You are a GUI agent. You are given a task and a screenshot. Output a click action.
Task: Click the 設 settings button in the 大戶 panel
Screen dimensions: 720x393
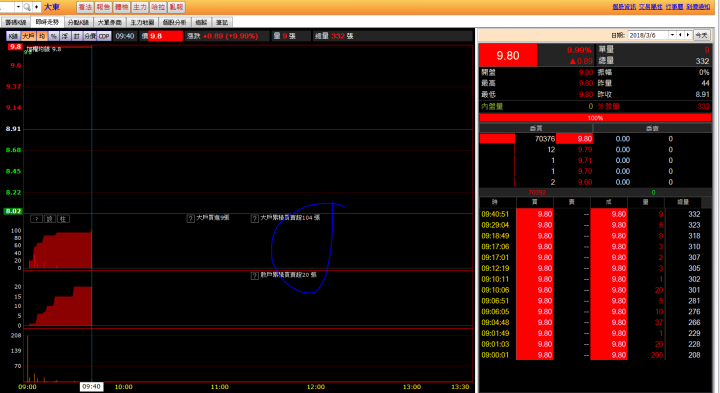coord(50,219)
